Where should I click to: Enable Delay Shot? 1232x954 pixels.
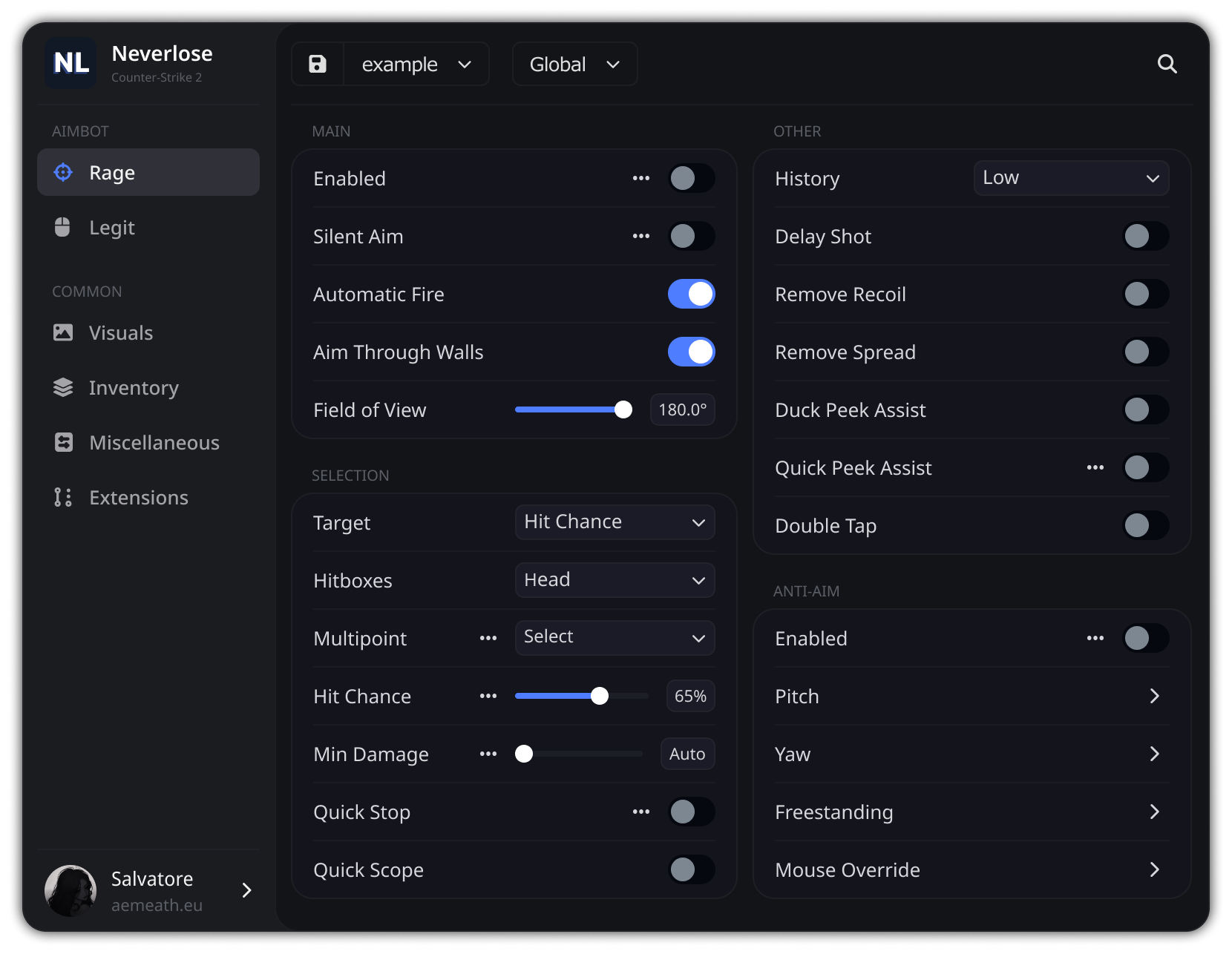[x=1146, y=236]
